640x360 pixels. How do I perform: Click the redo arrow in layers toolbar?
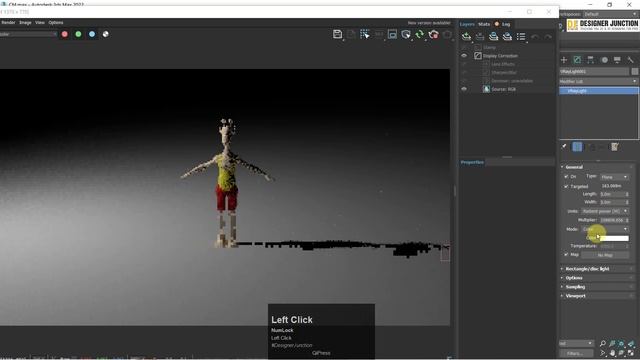[x=548, y=37]
